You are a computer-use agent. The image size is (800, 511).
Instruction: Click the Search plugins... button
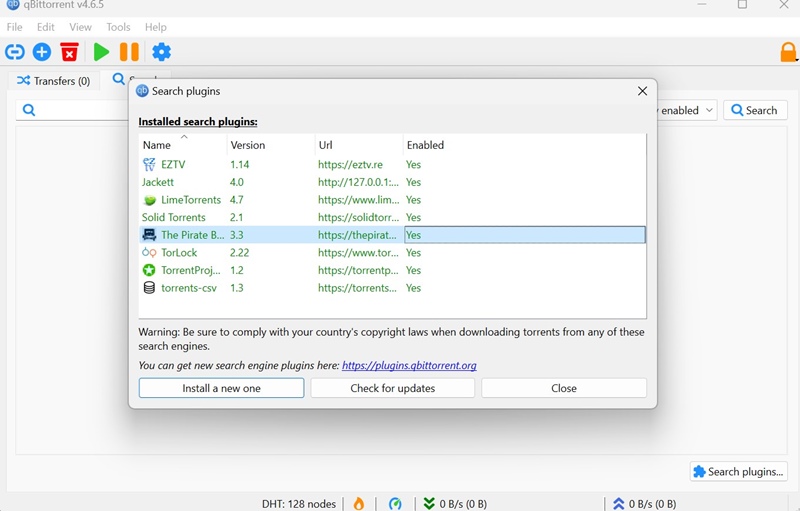point(738,472)
